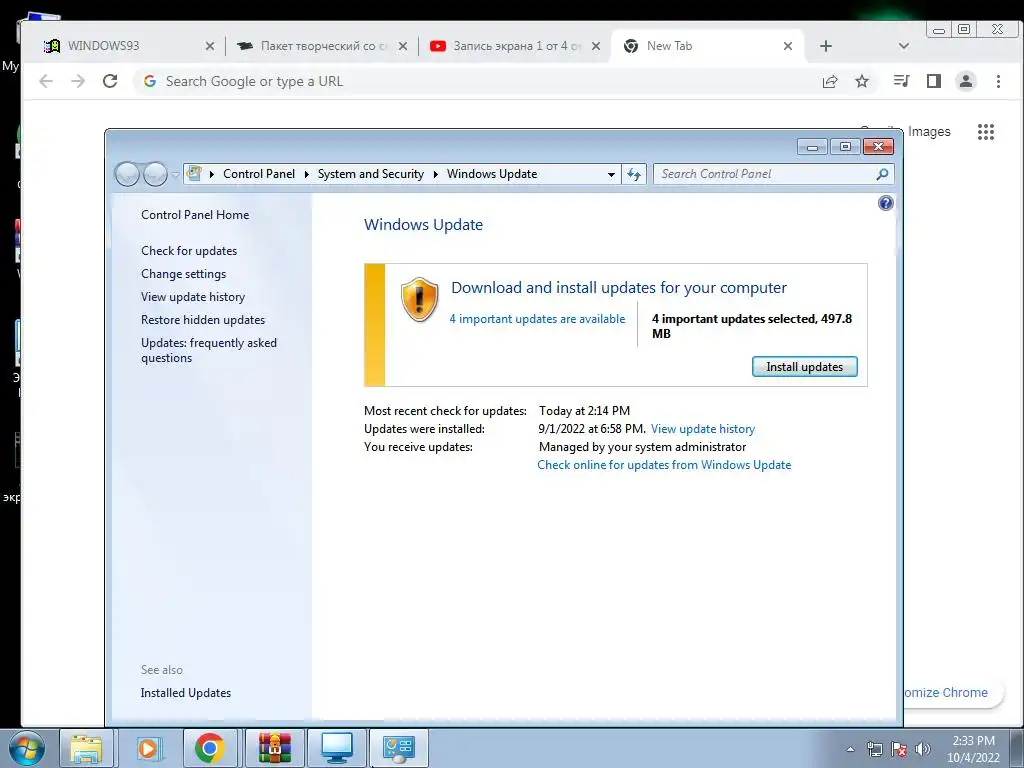
Task: Click Chrome reload button
Action: point(110,81)
